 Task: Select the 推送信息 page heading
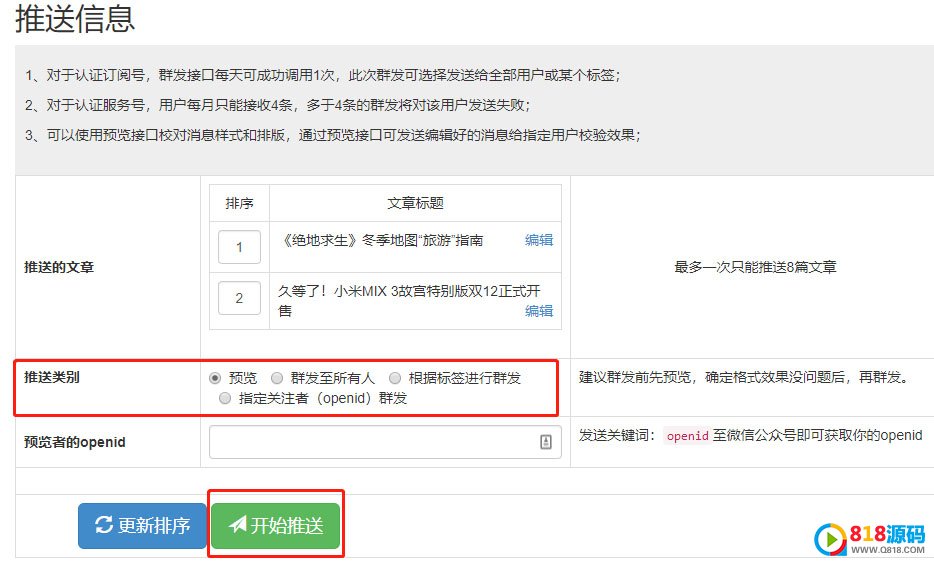click(75, 18)
